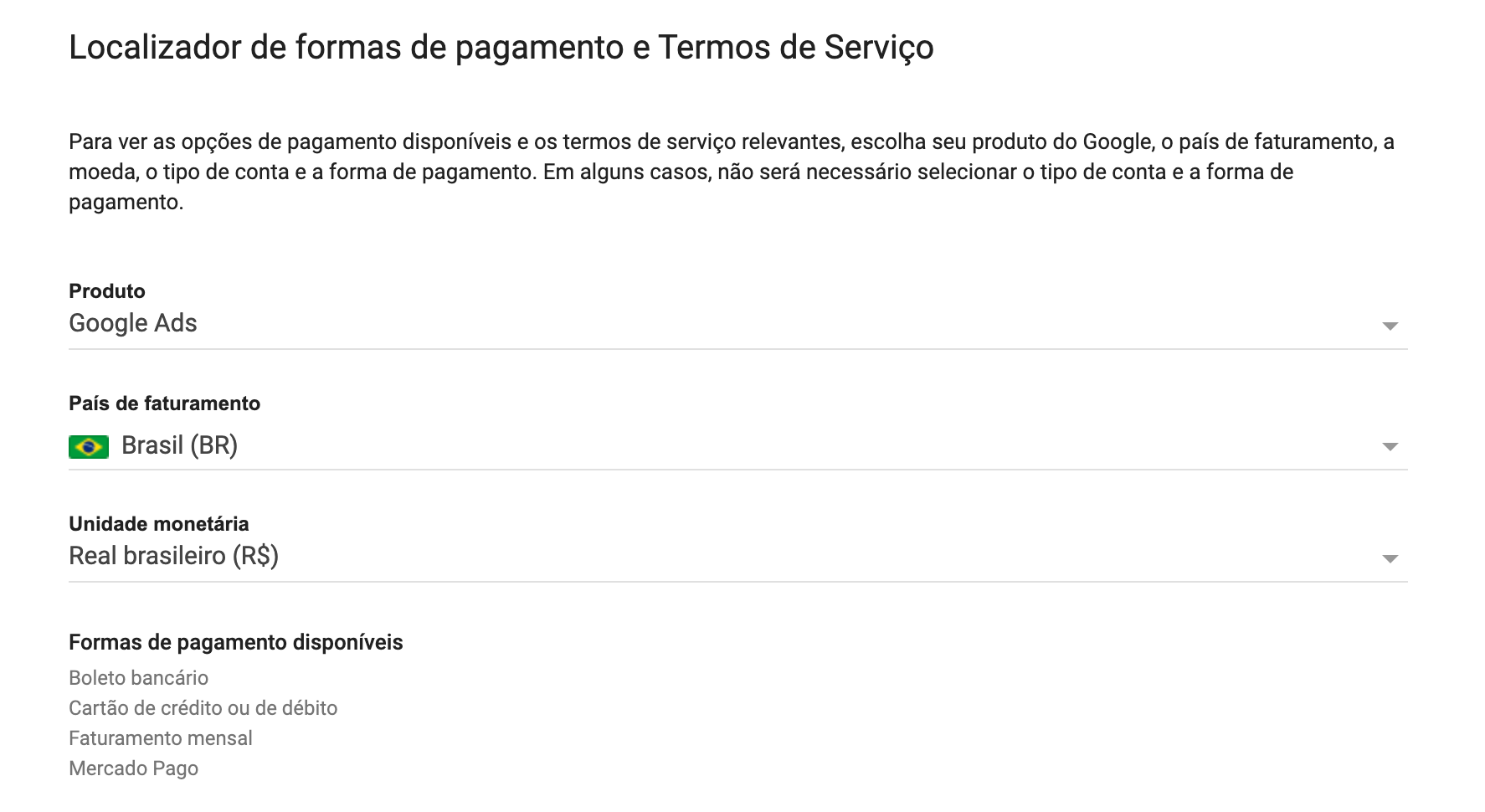Click the País de faturamento label

tap(164, 403)
